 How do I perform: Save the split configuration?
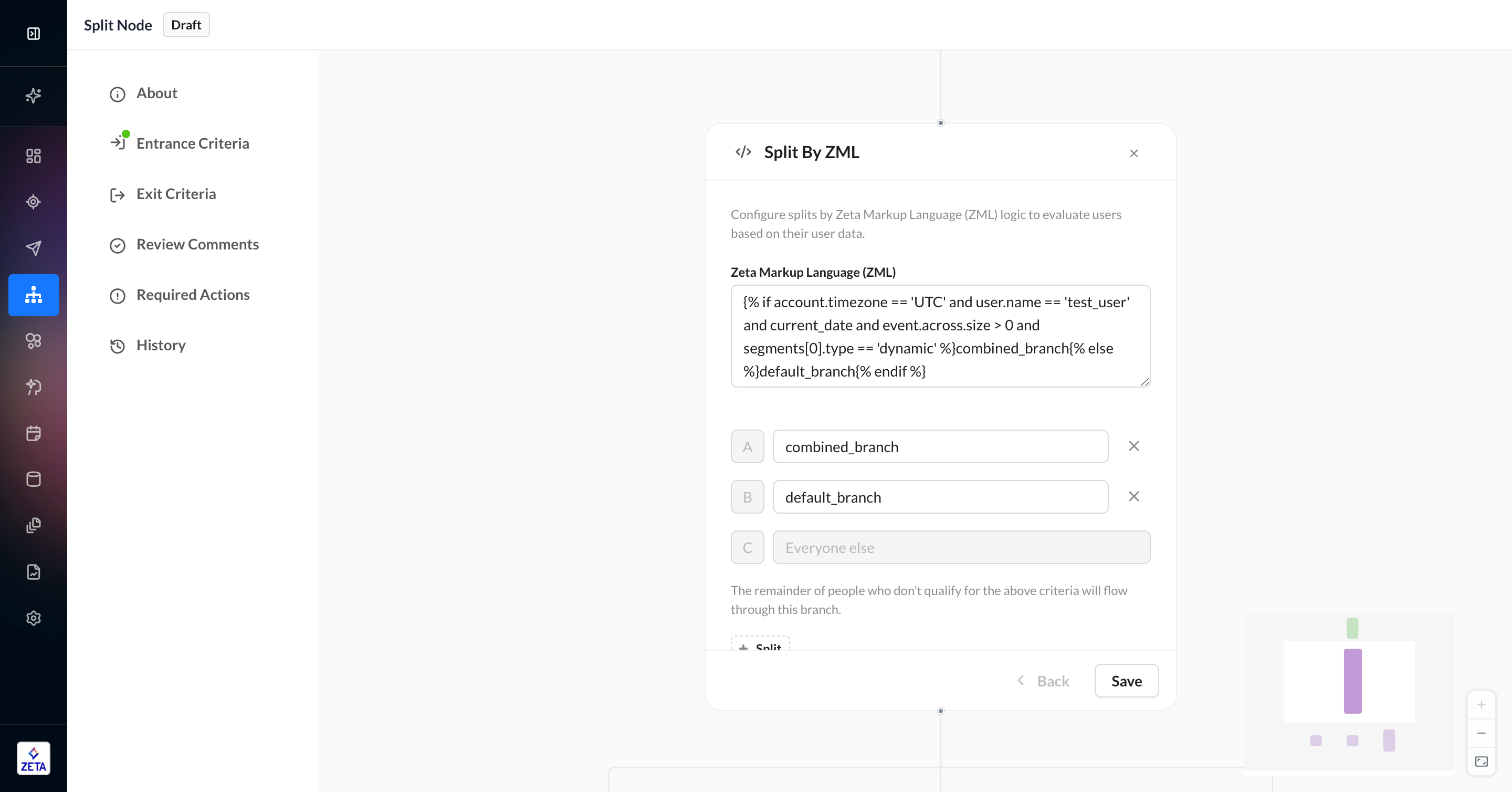pos(1126,681)
